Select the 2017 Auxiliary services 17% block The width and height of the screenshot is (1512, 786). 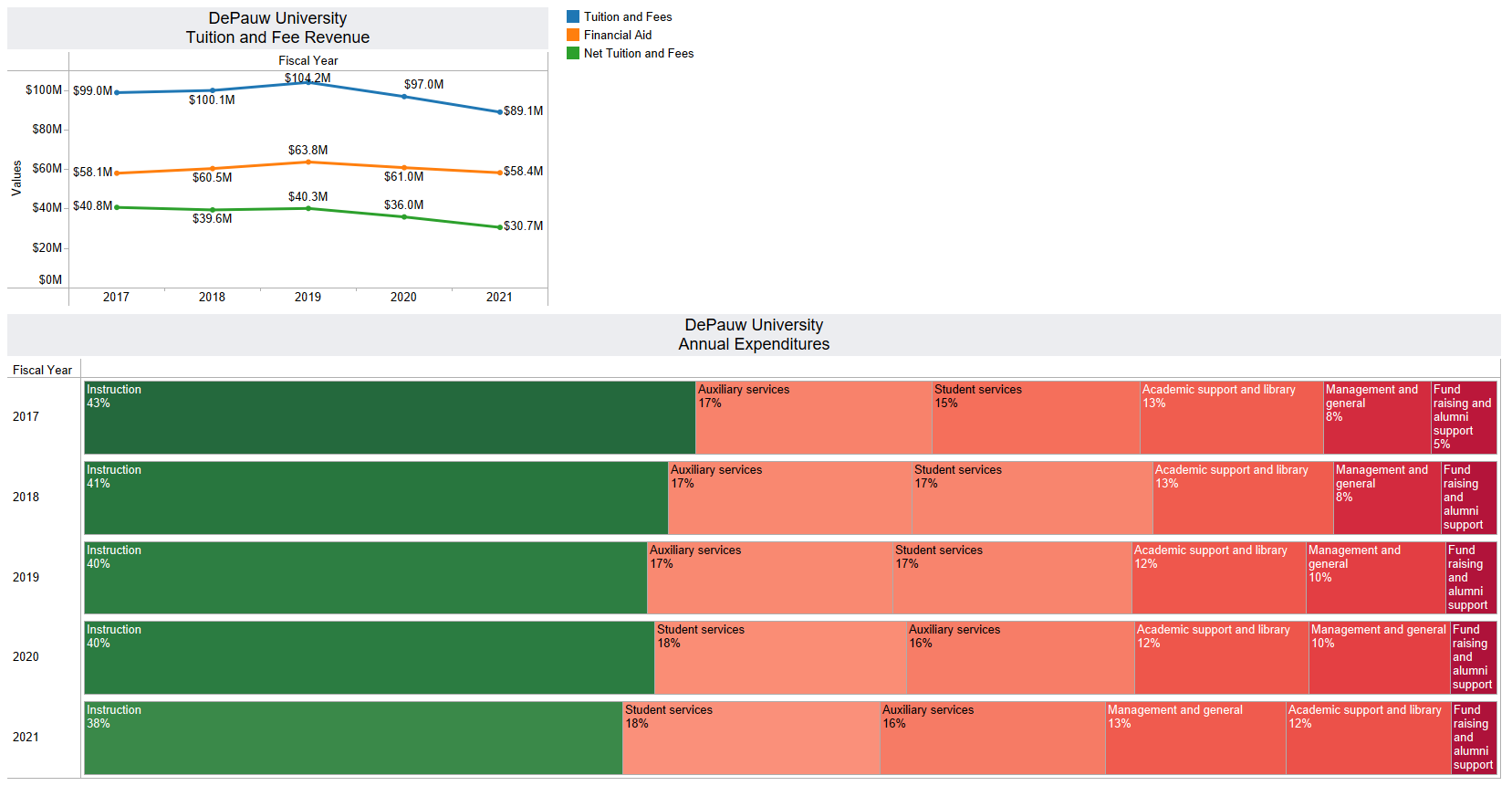click(x=814, y=417)
